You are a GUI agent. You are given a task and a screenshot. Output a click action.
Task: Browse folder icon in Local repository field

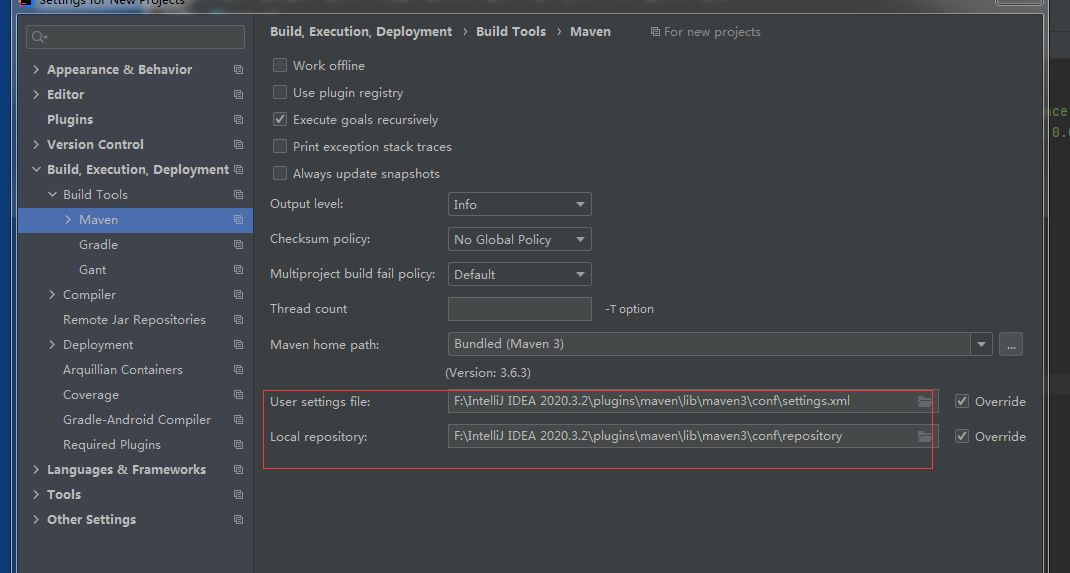point(925,436)
